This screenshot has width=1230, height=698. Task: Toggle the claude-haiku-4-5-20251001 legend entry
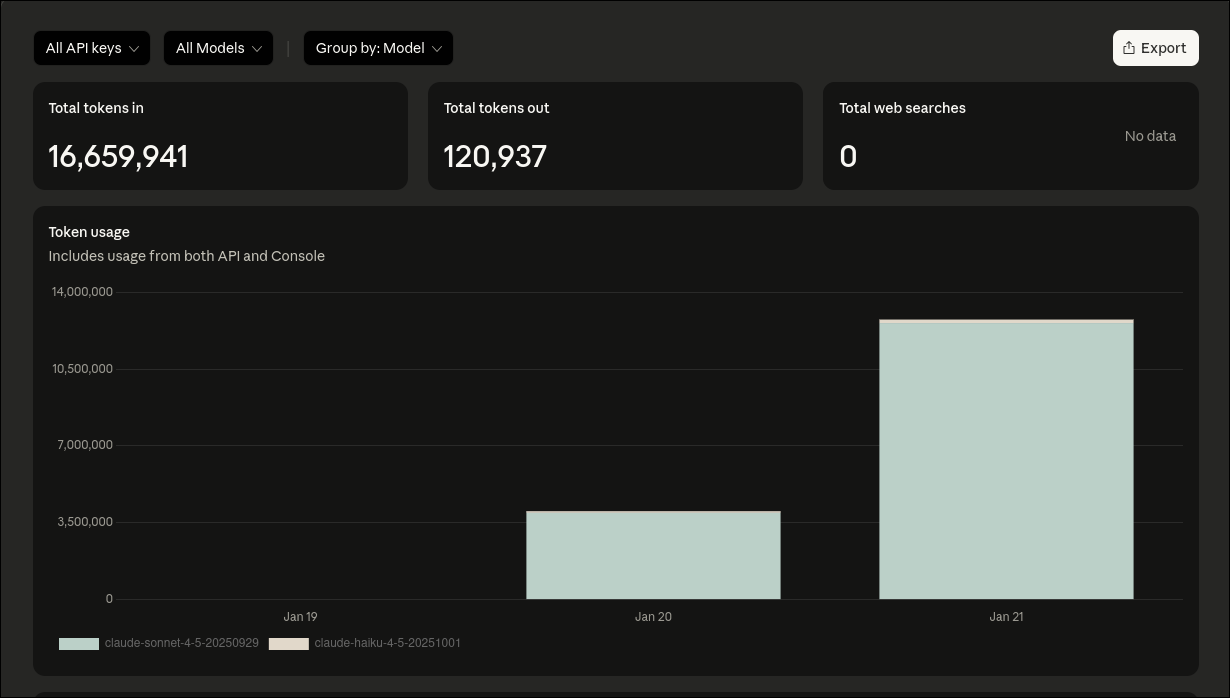pos(387,644)
